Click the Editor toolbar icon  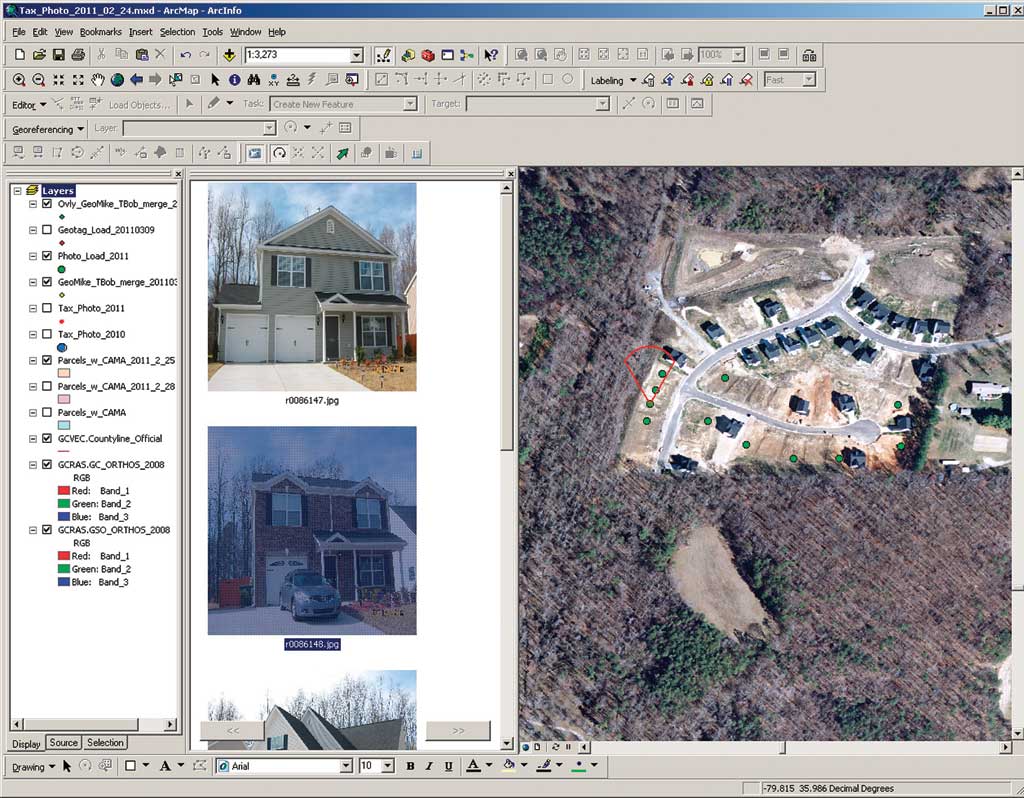coord(384,56)
